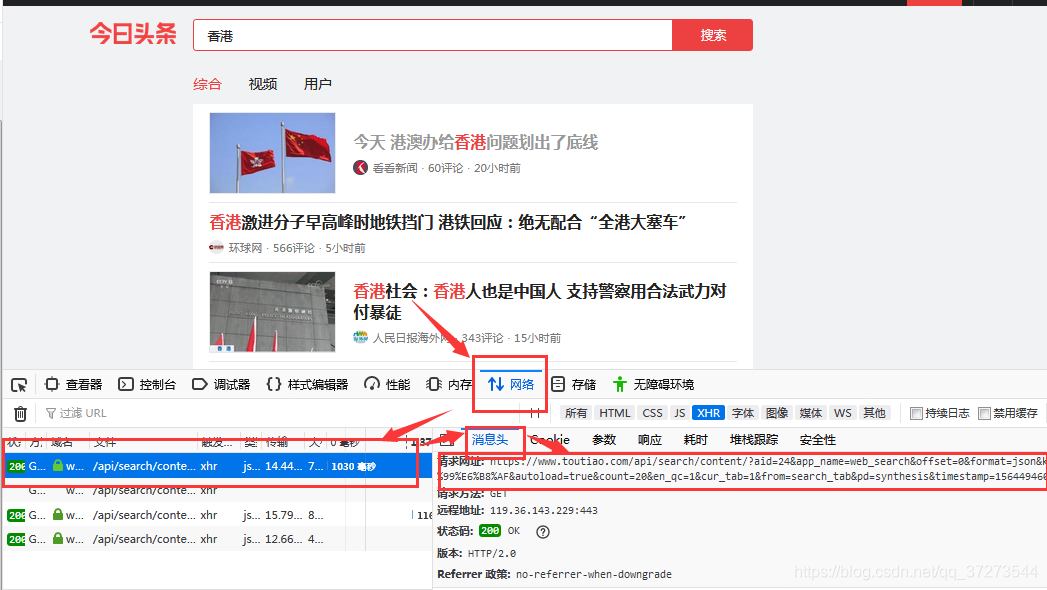
Task: Click the 文件 column header
Action: (105, 442)
